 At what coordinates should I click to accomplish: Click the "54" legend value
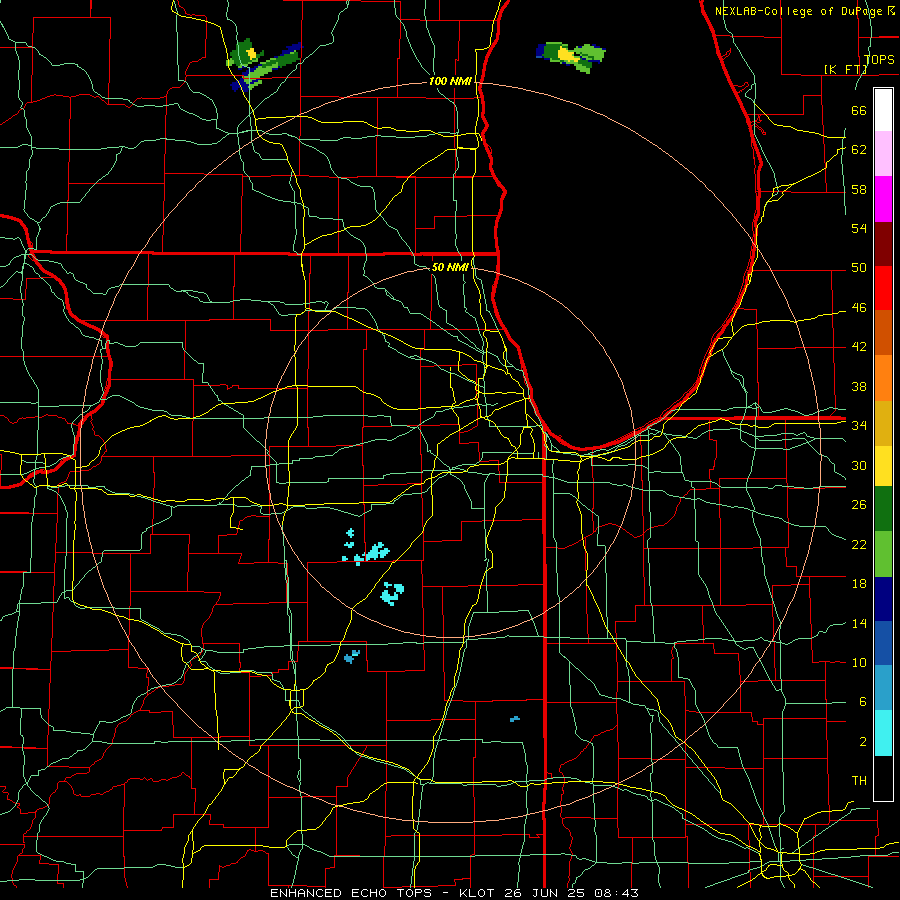(x=859, y=228)
